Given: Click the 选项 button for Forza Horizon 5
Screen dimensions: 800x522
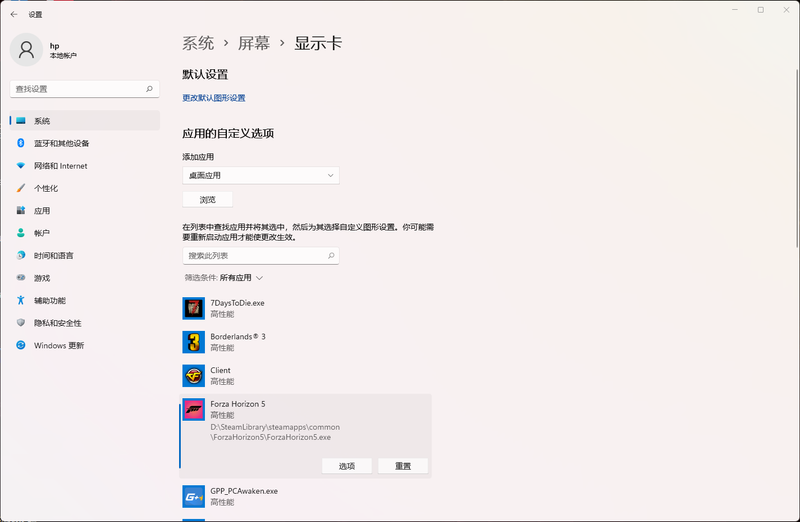Looking at the screenshot, I should [x=347, y=466].
